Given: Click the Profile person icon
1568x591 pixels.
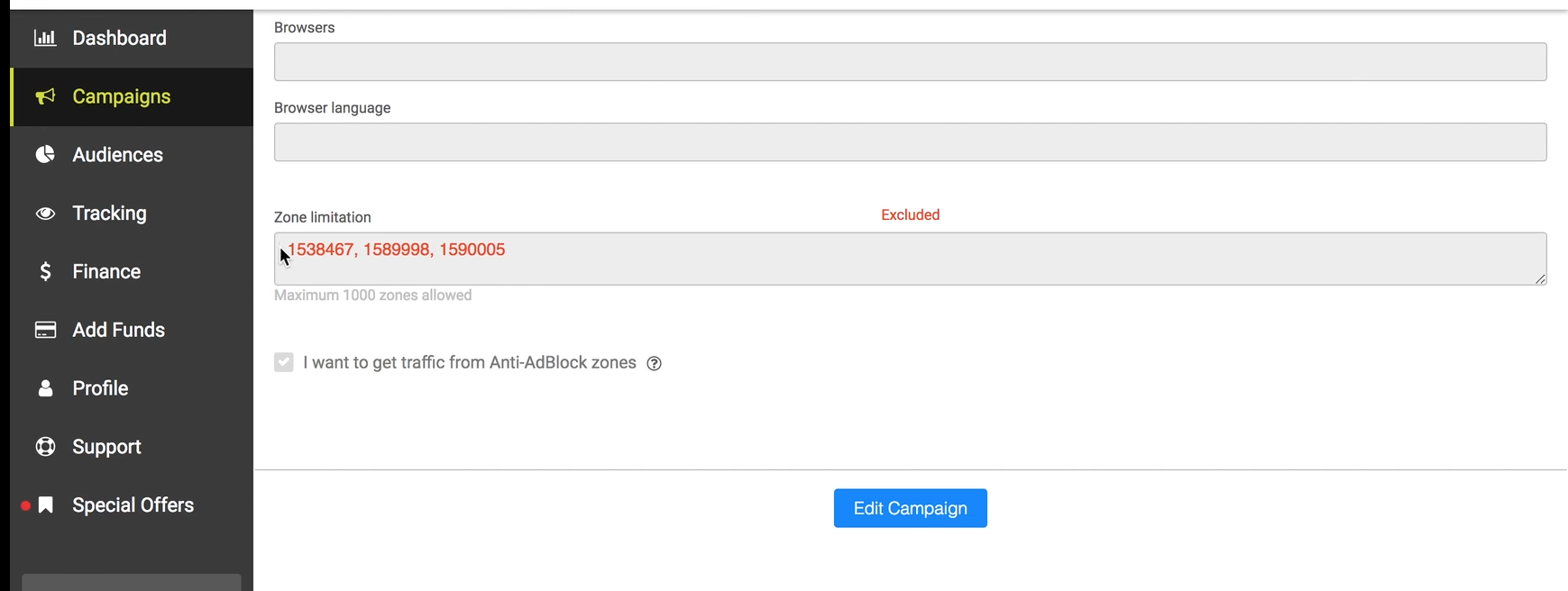Looking at the screenshot, I should pyautogui.click(x=45, y=388).
